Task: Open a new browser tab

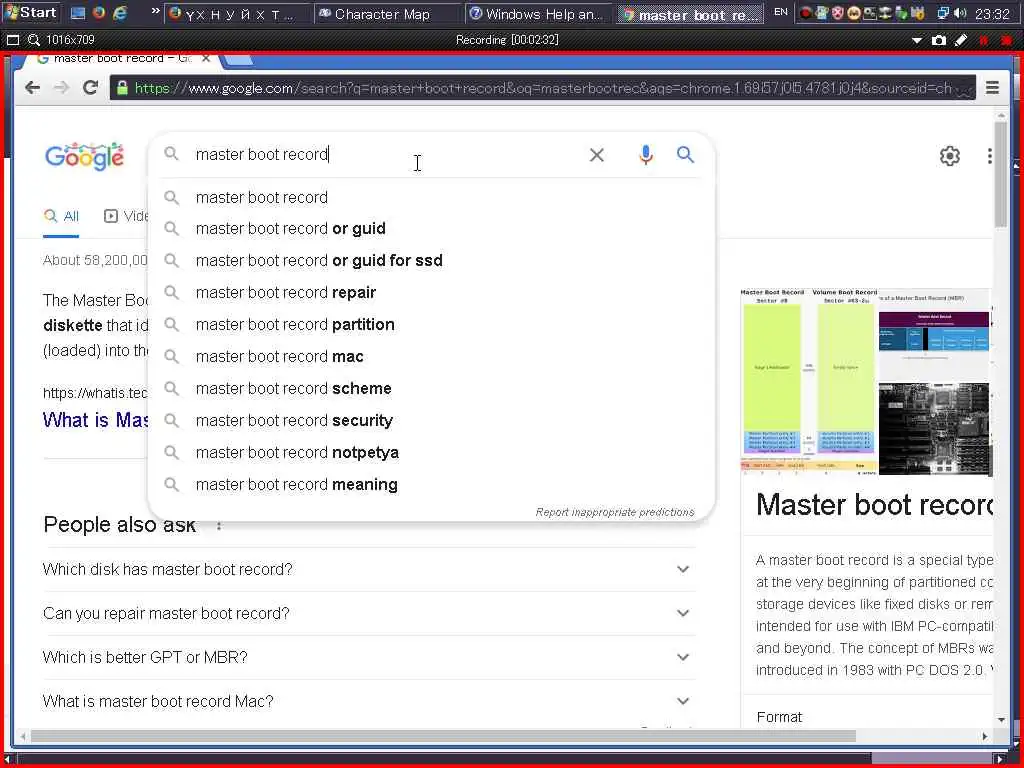Action: 239,60
